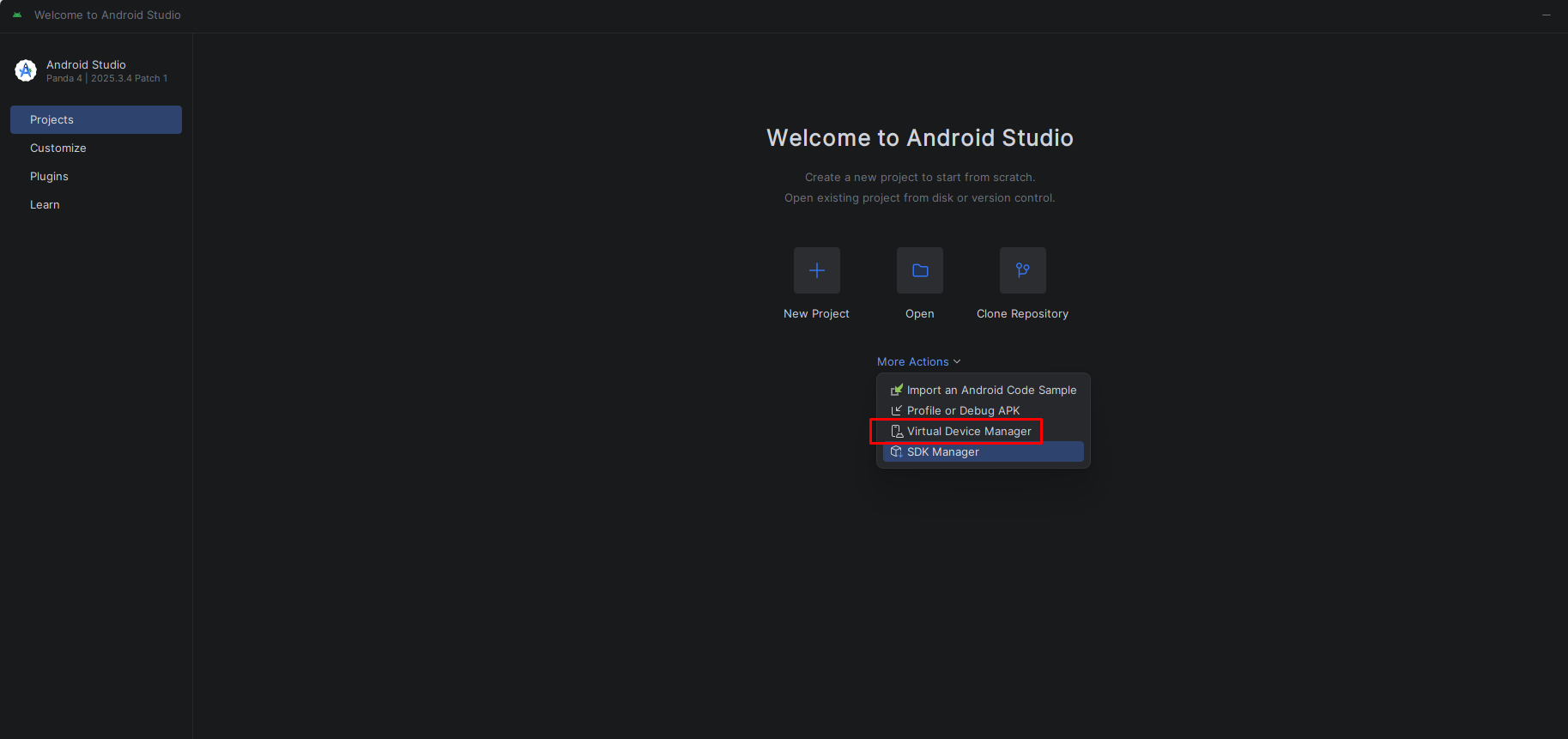
Task: Click the Android Studio logo in sidebar
Action: [26, 70]
